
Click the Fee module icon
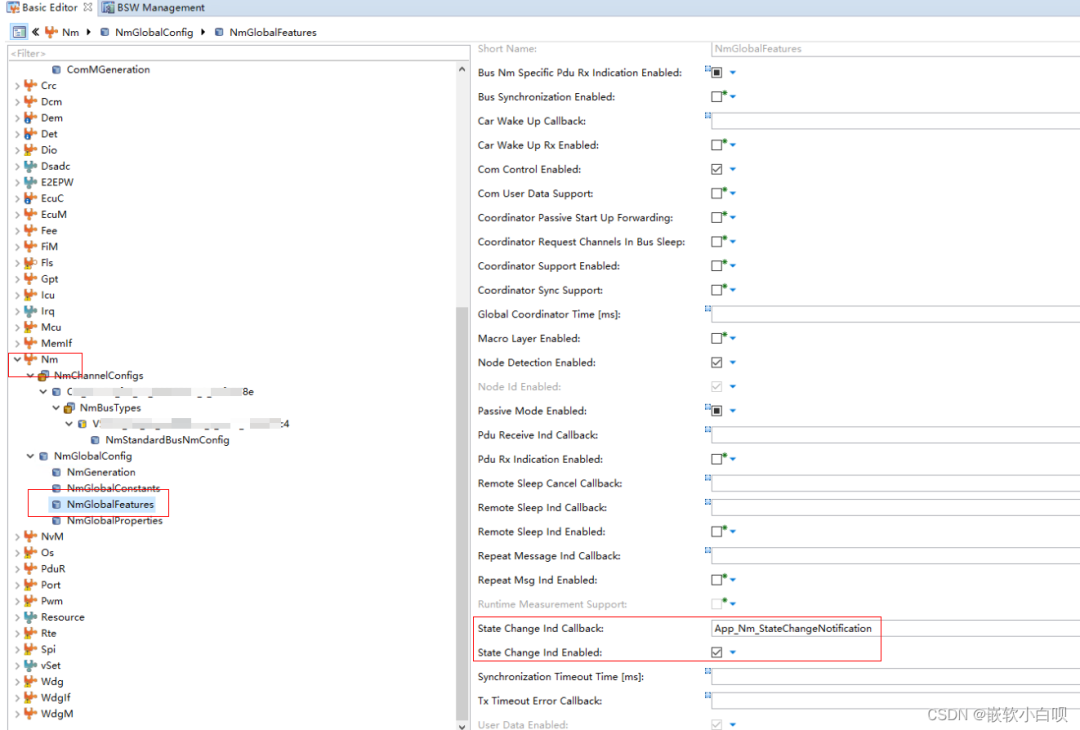(30, 230)
